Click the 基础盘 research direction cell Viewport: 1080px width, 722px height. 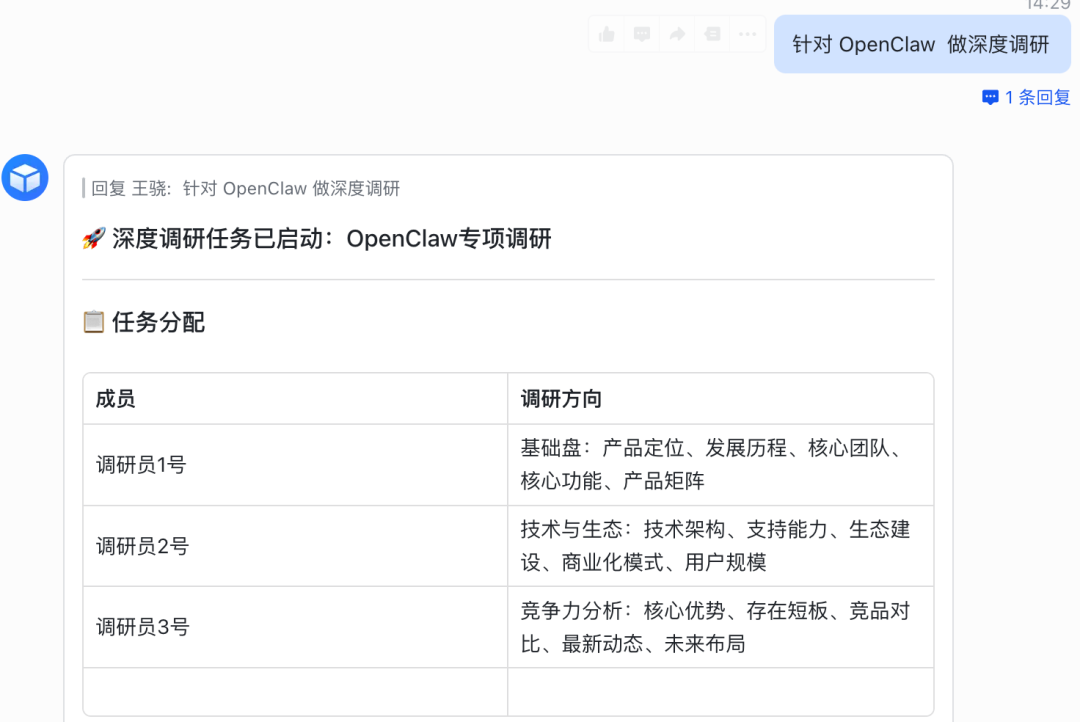(714, 464)
